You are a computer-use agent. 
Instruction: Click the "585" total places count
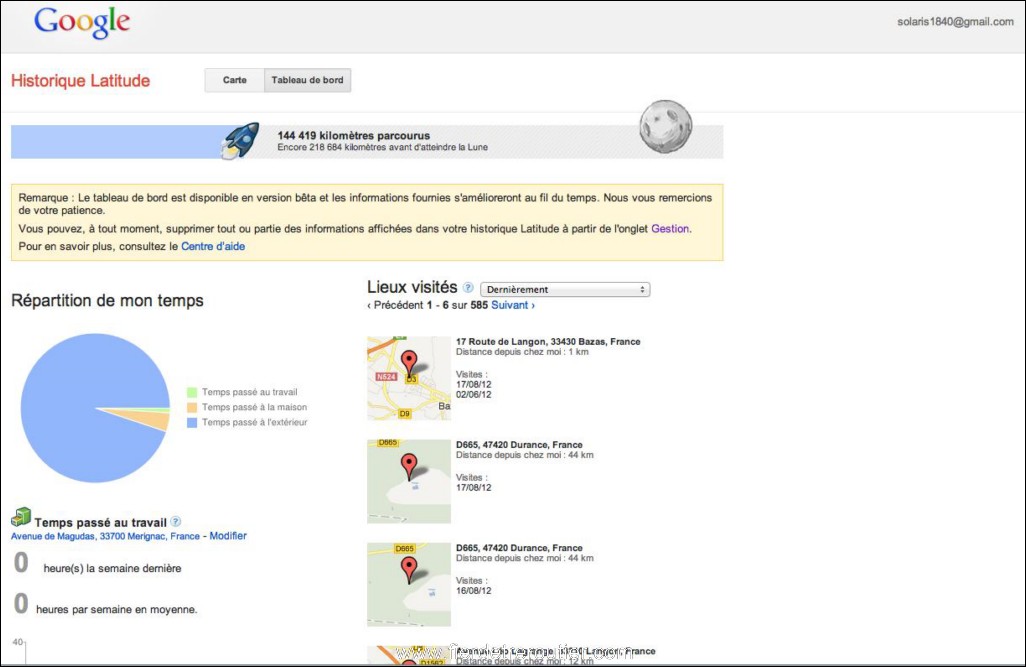[479, 305]
